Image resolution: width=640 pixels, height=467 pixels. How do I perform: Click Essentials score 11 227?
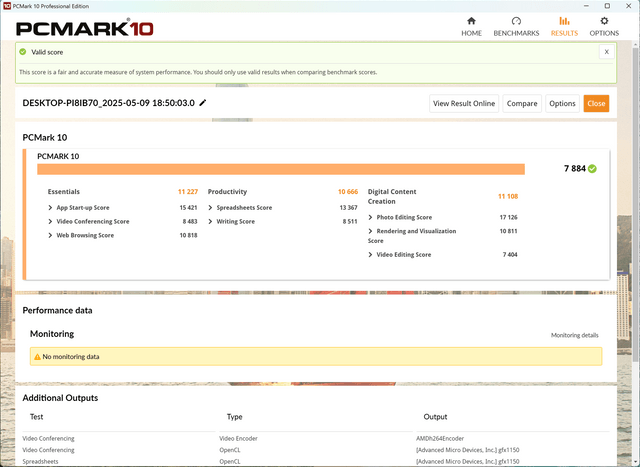point(188,192)
